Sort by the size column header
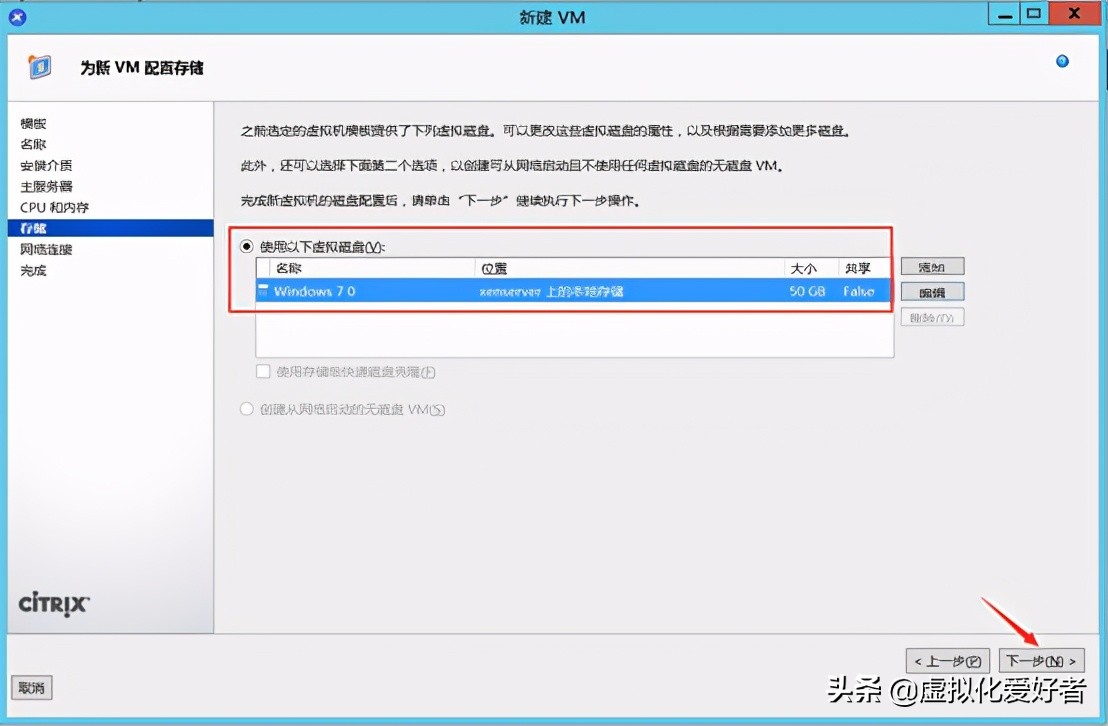The width and height of the screenshot is (1108, 726). tap(811, 269)
